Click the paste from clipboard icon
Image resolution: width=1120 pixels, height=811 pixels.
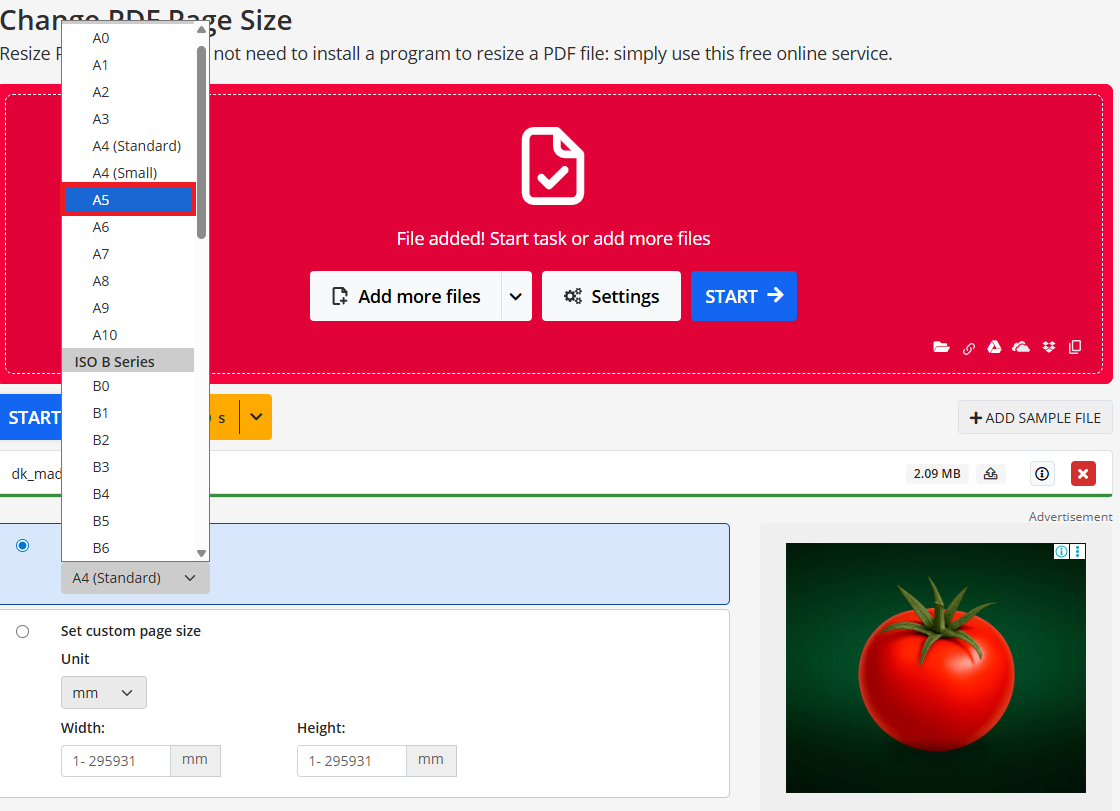point(1075,347)
